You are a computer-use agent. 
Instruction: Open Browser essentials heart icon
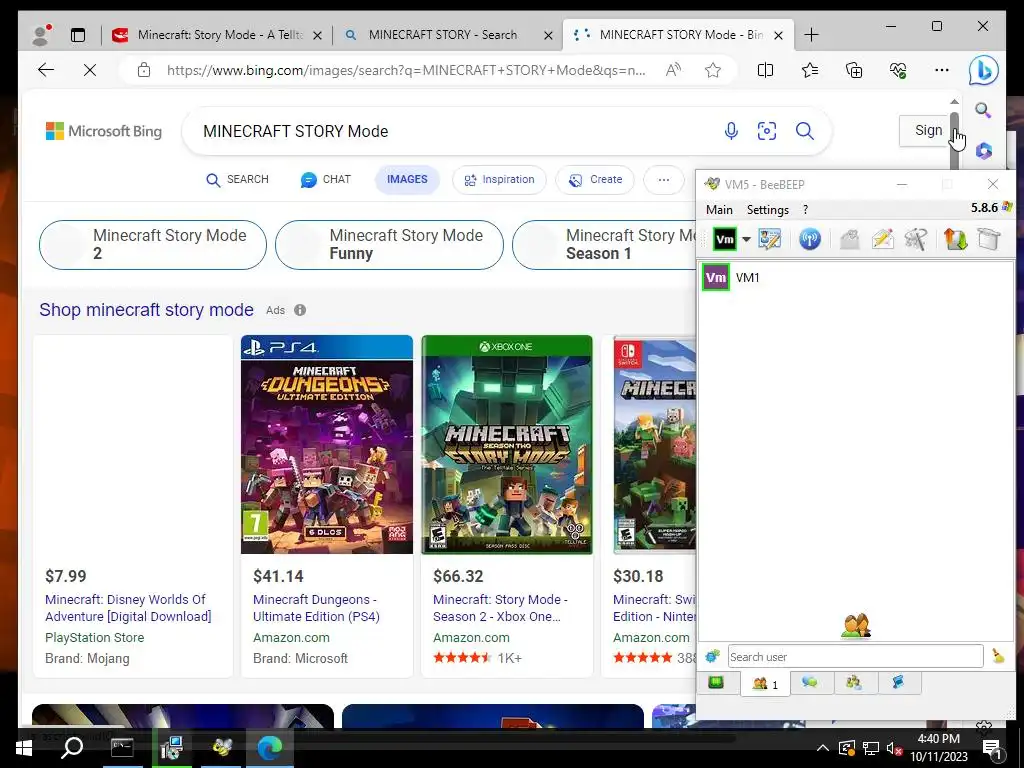coord(898,70)
